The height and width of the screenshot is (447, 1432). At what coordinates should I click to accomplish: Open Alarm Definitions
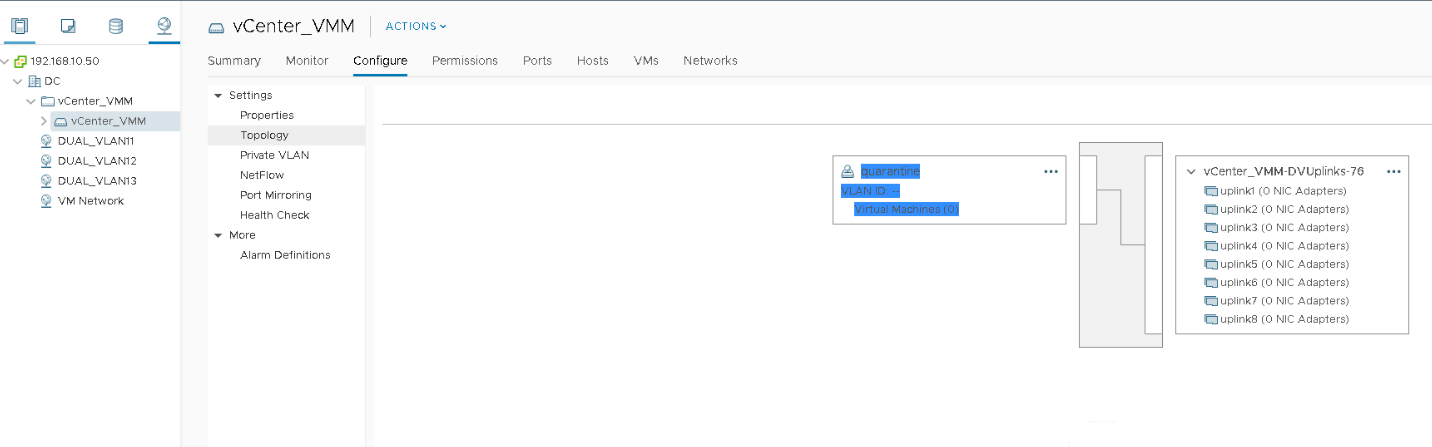click(x=286, y=255)
